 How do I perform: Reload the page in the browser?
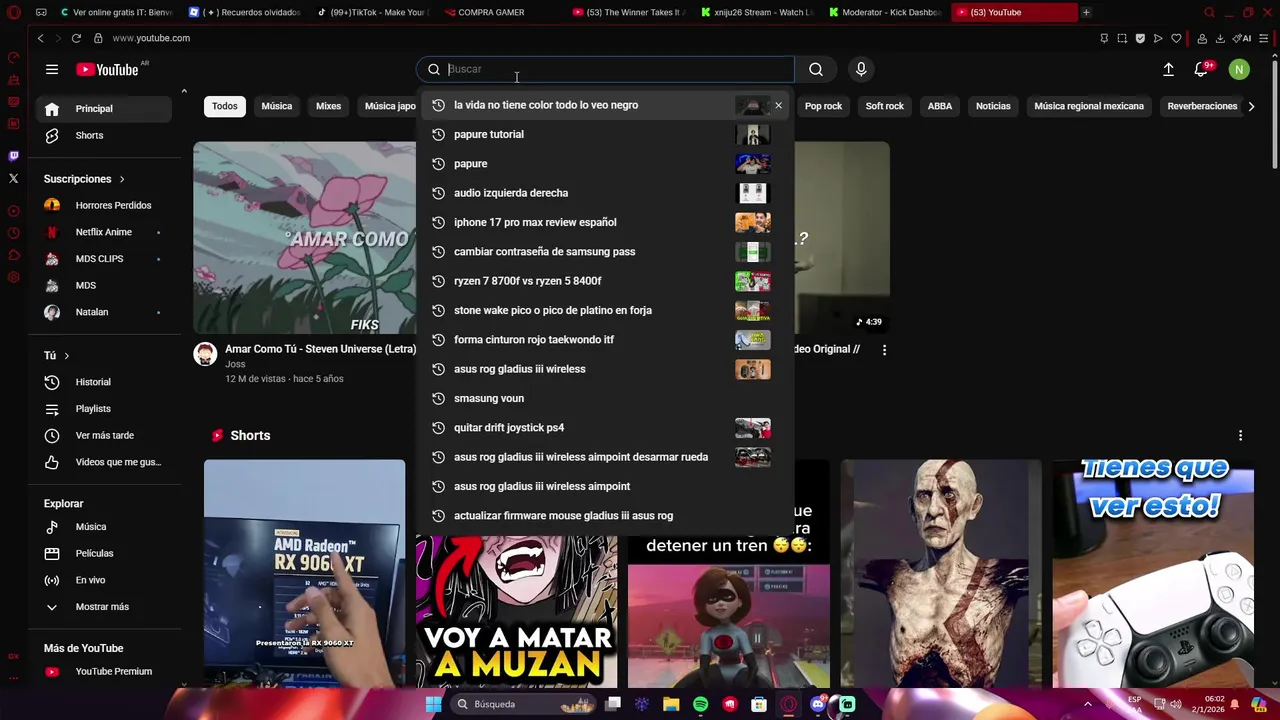pyautogui.click(x=76, y=38)
